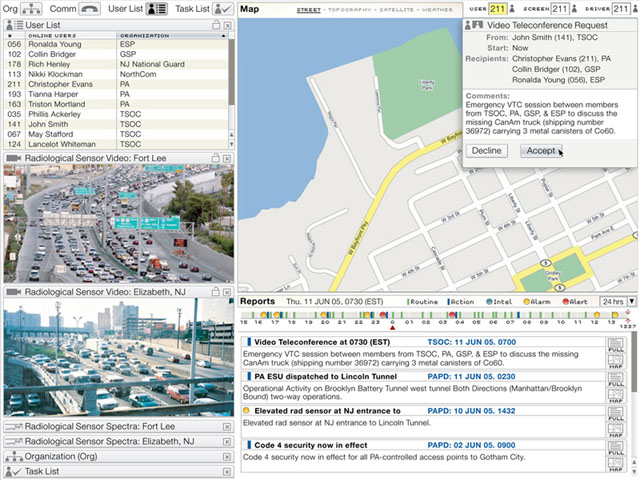Open full view of Elevated rad sensor report

[x=616, y=413]
